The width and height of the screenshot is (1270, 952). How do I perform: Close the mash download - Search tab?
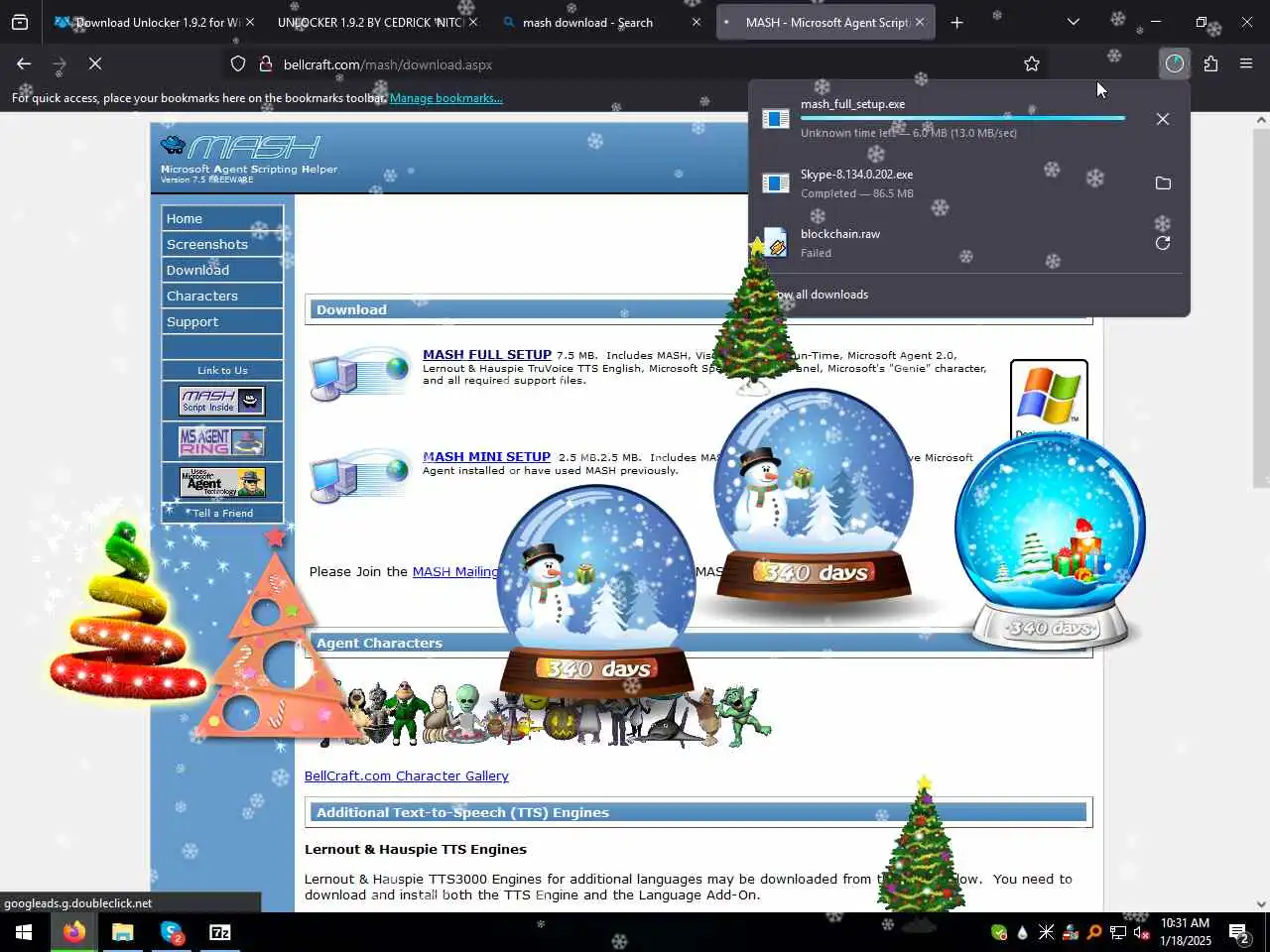pos(696,22)
